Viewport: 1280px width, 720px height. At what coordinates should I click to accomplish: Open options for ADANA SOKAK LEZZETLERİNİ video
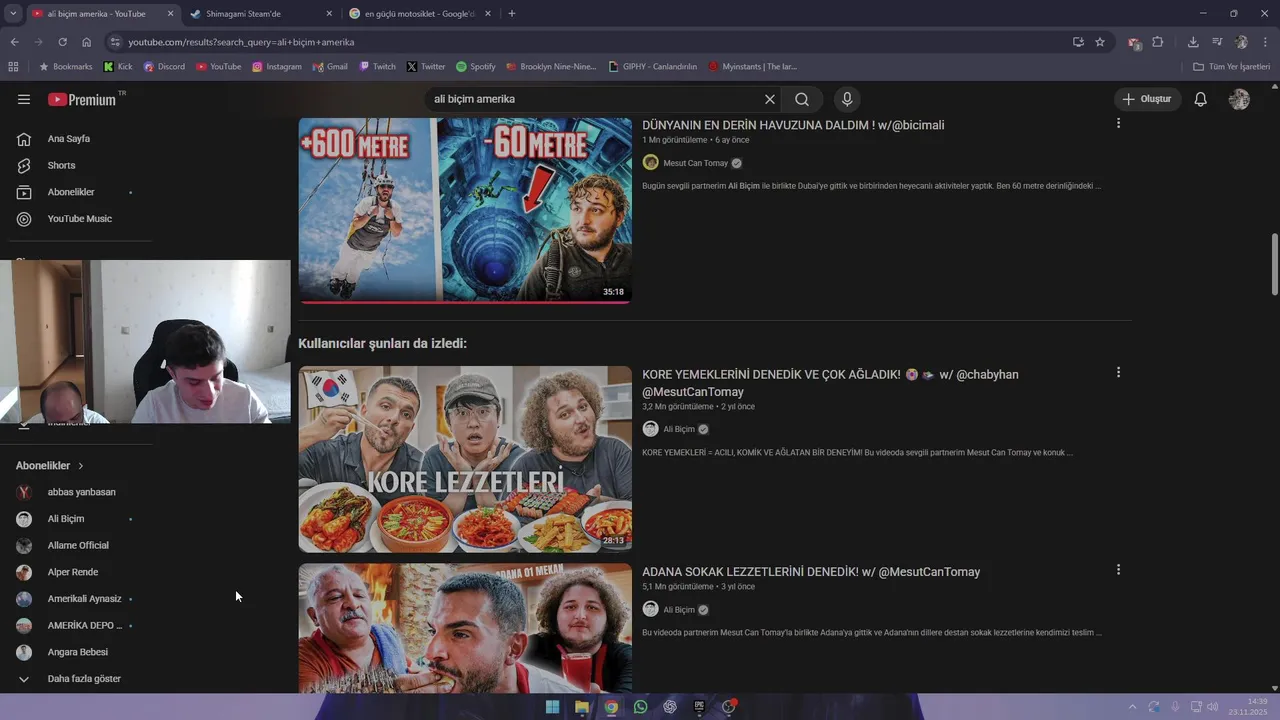point(1118,569)
